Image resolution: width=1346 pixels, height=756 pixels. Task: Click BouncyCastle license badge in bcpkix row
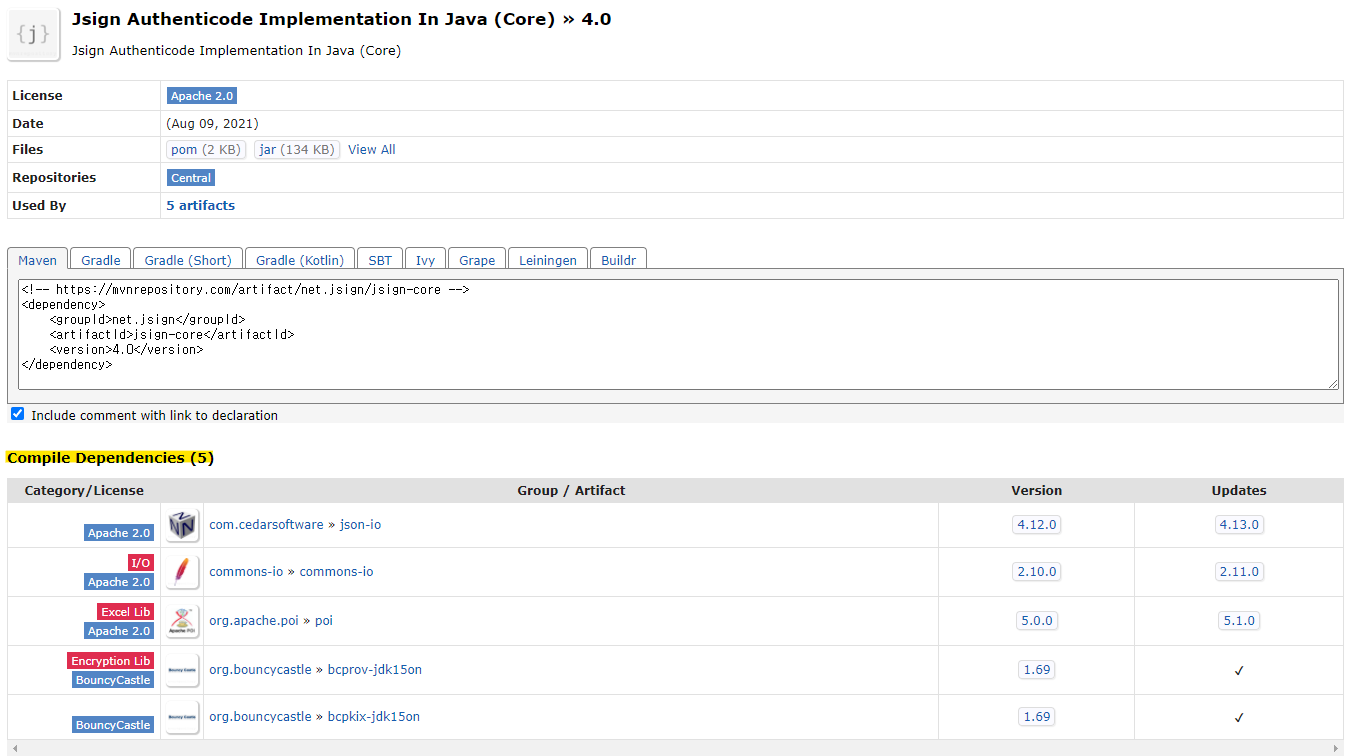tap(113, 725)
